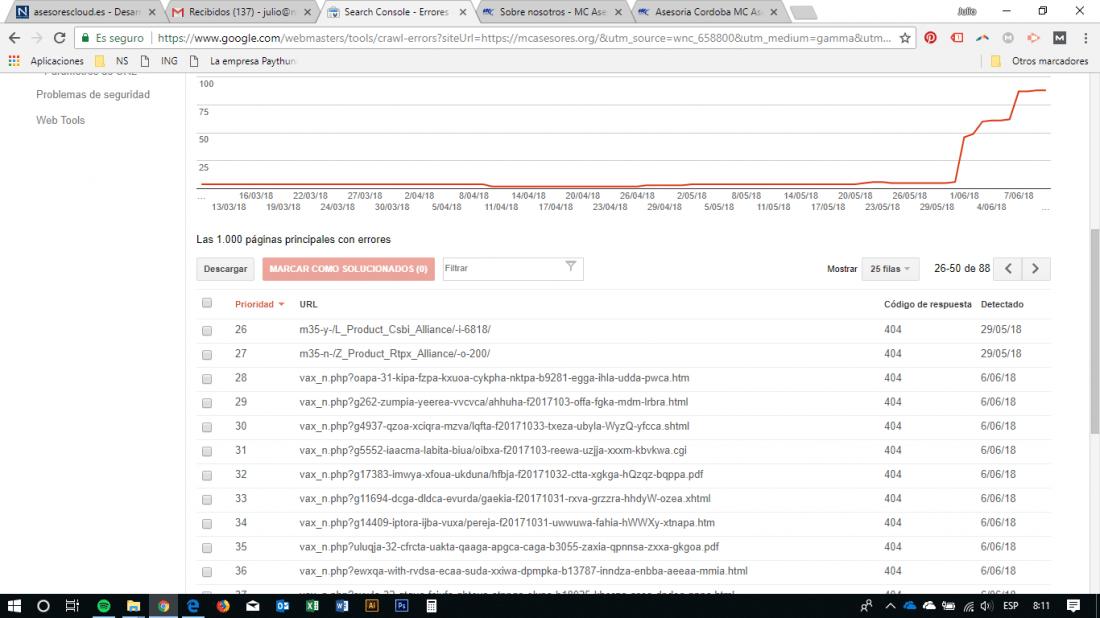The width and height of the screenshot is (1100, 618).
Task: Click the browser address bar URL
Action: tap(524, 38)
